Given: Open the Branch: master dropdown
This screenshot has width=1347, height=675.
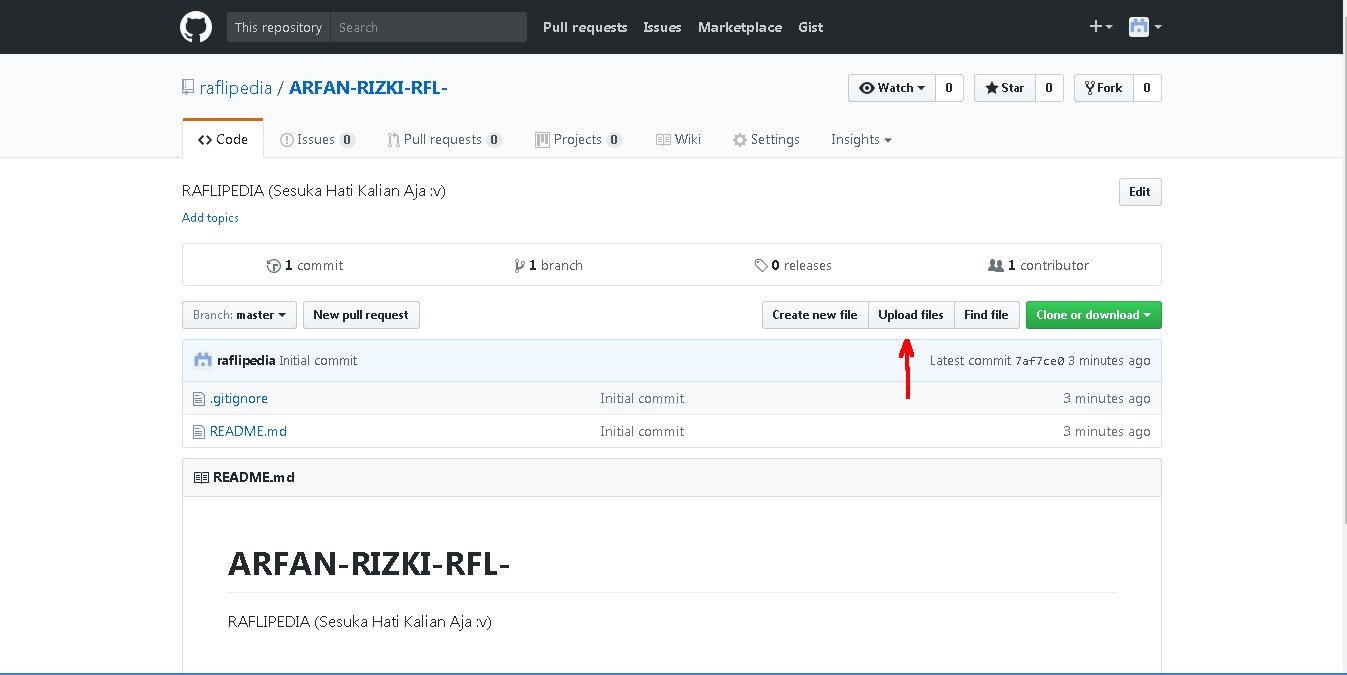Looking at the screenshot, I should pos(238,314).
